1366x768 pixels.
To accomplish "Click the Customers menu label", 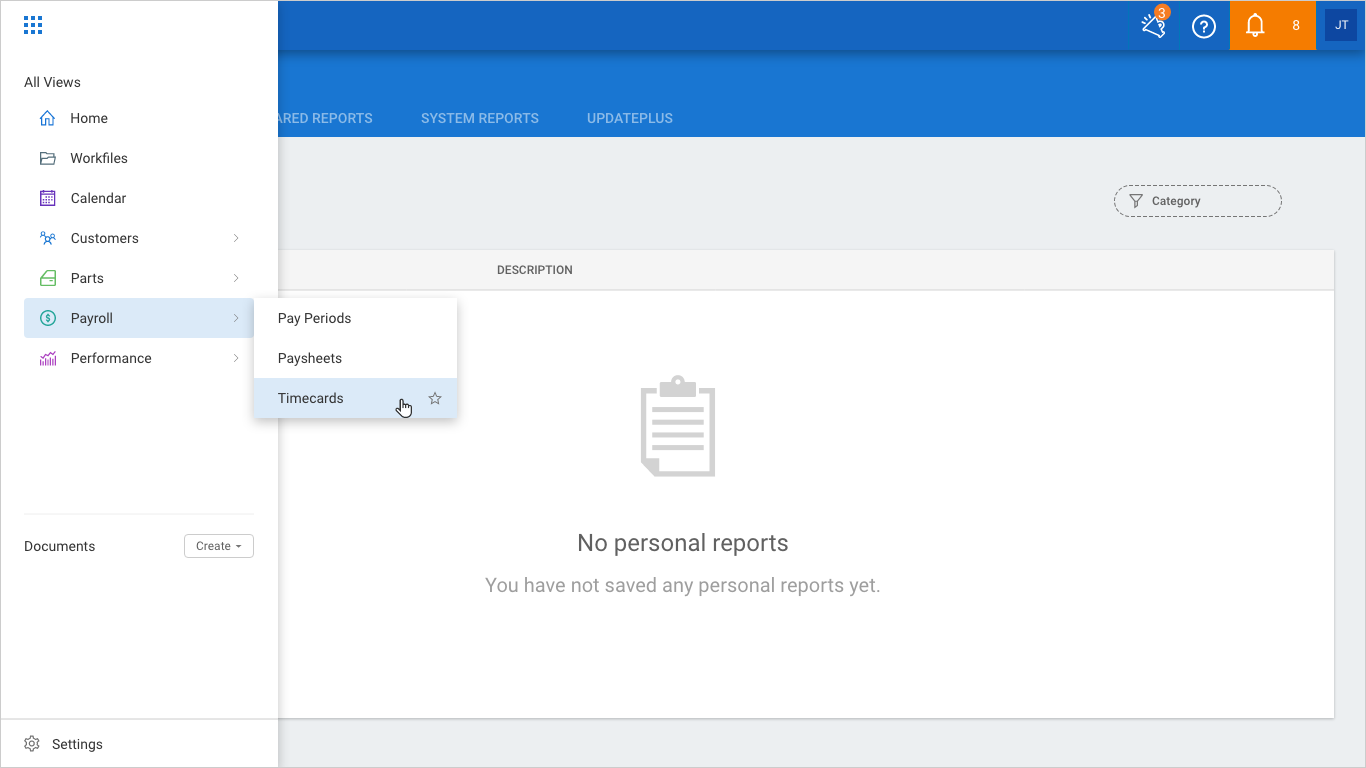I will 104,238.
